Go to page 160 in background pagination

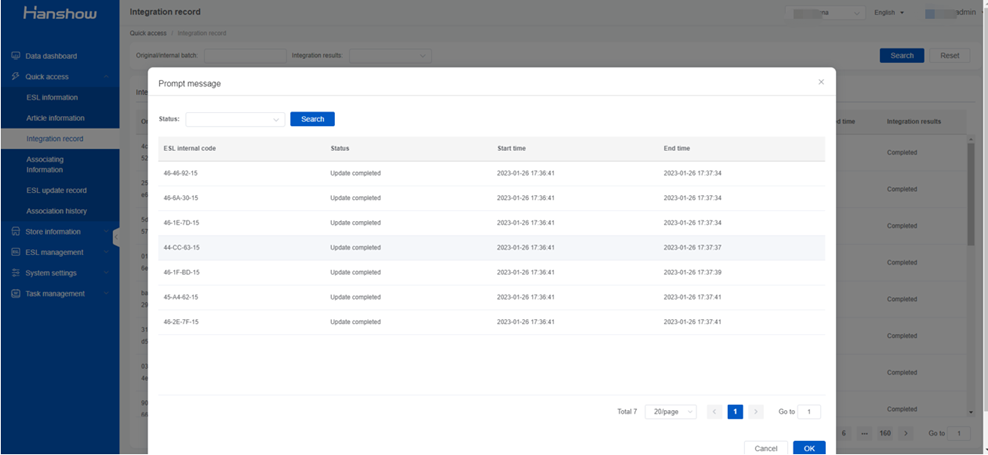885,434
